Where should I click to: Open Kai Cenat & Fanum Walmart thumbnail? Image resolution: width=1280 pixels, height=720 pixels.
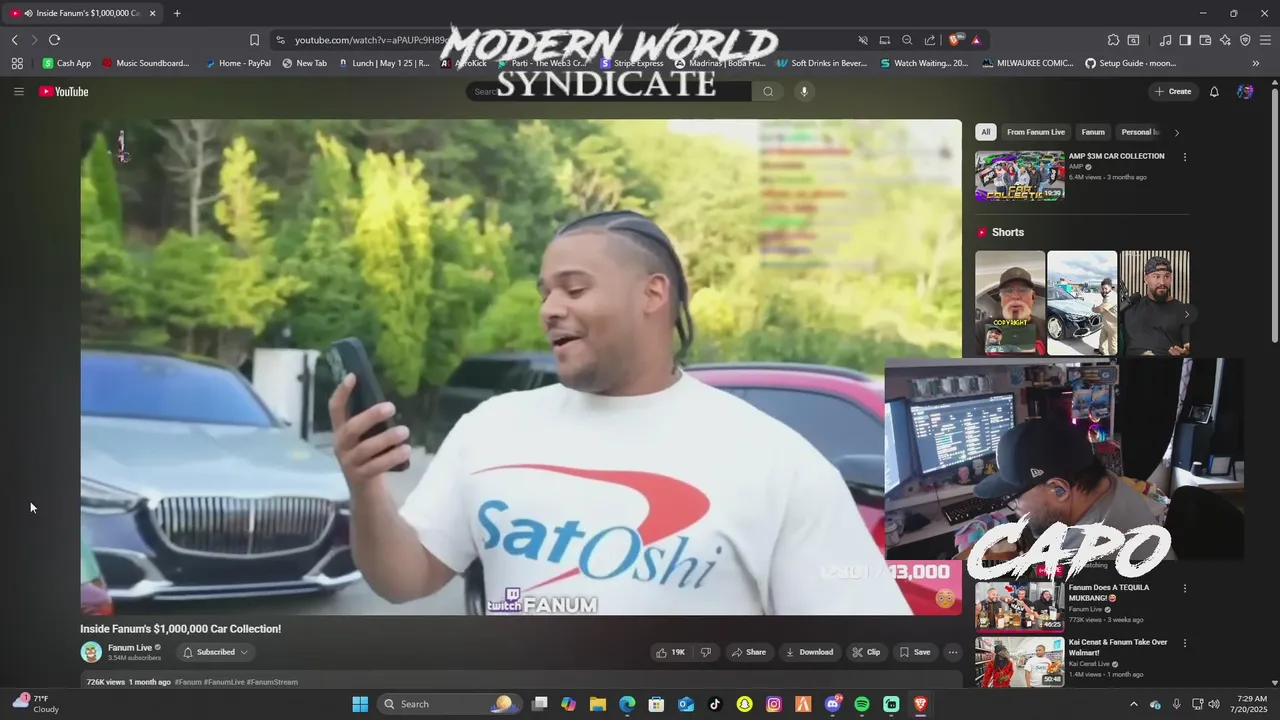click(1020, 661)
